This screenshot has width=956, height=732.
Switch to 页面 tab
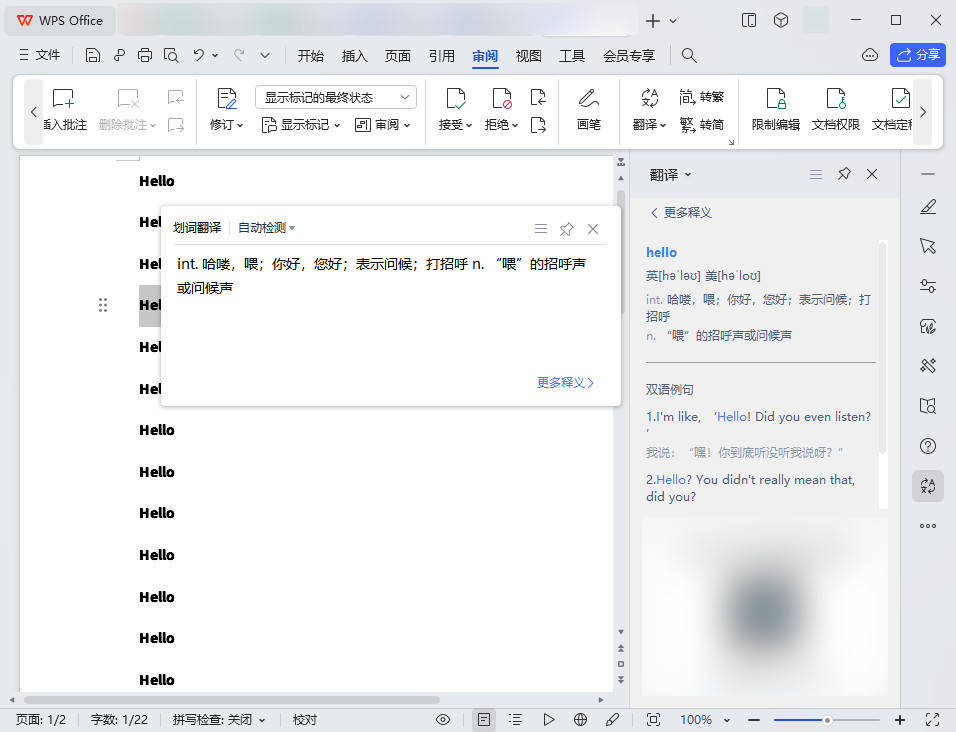point(398,56)
